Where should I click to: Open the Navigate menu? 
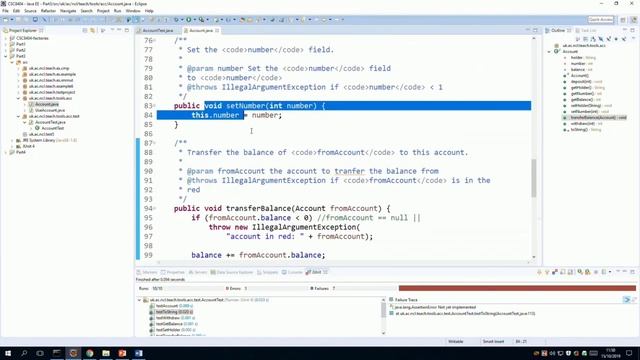tap(68, 11)
